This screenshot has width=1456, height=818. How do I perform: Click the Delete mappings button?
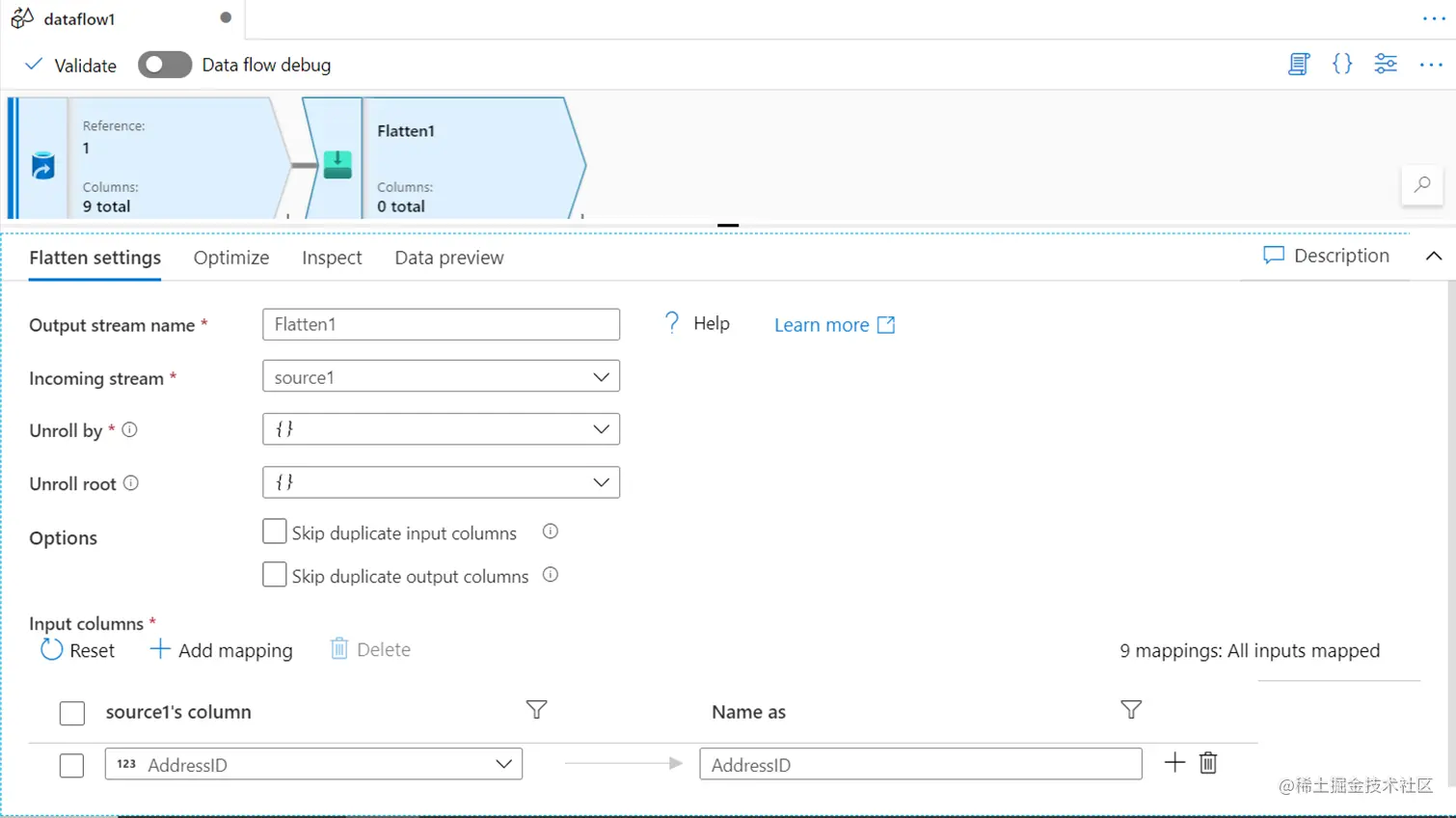pos(370,649)
